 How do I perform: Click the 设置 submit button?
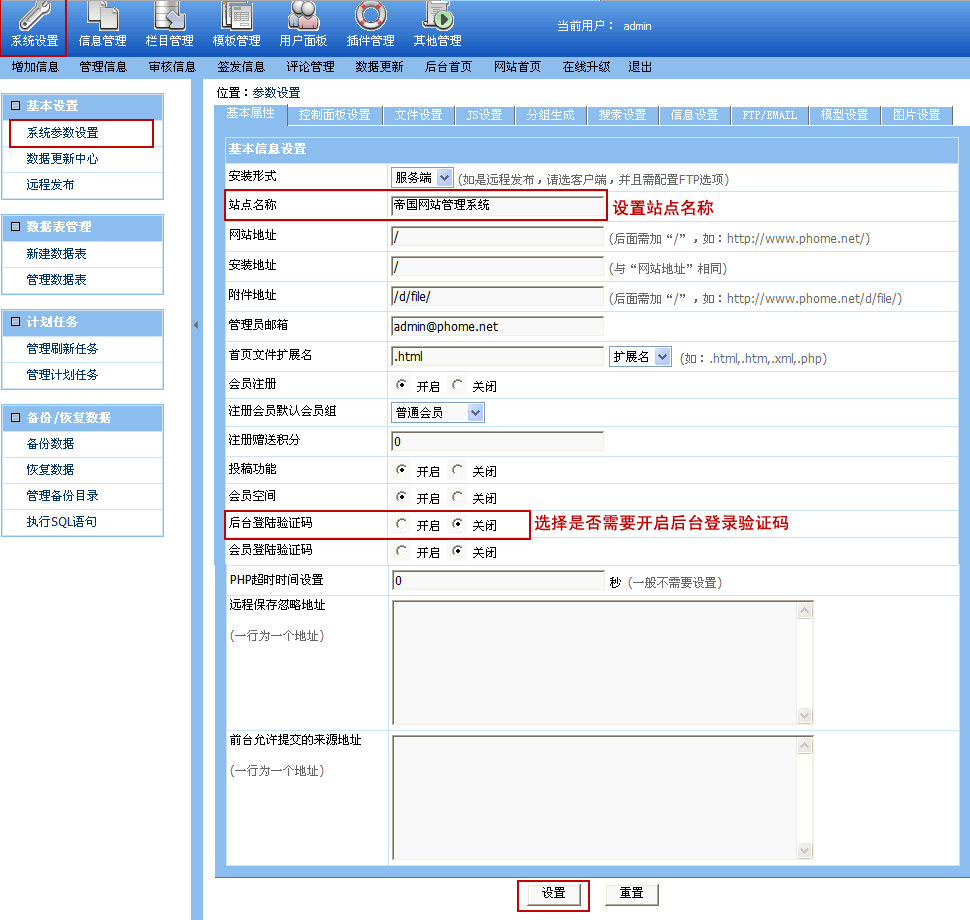(553, 893)
